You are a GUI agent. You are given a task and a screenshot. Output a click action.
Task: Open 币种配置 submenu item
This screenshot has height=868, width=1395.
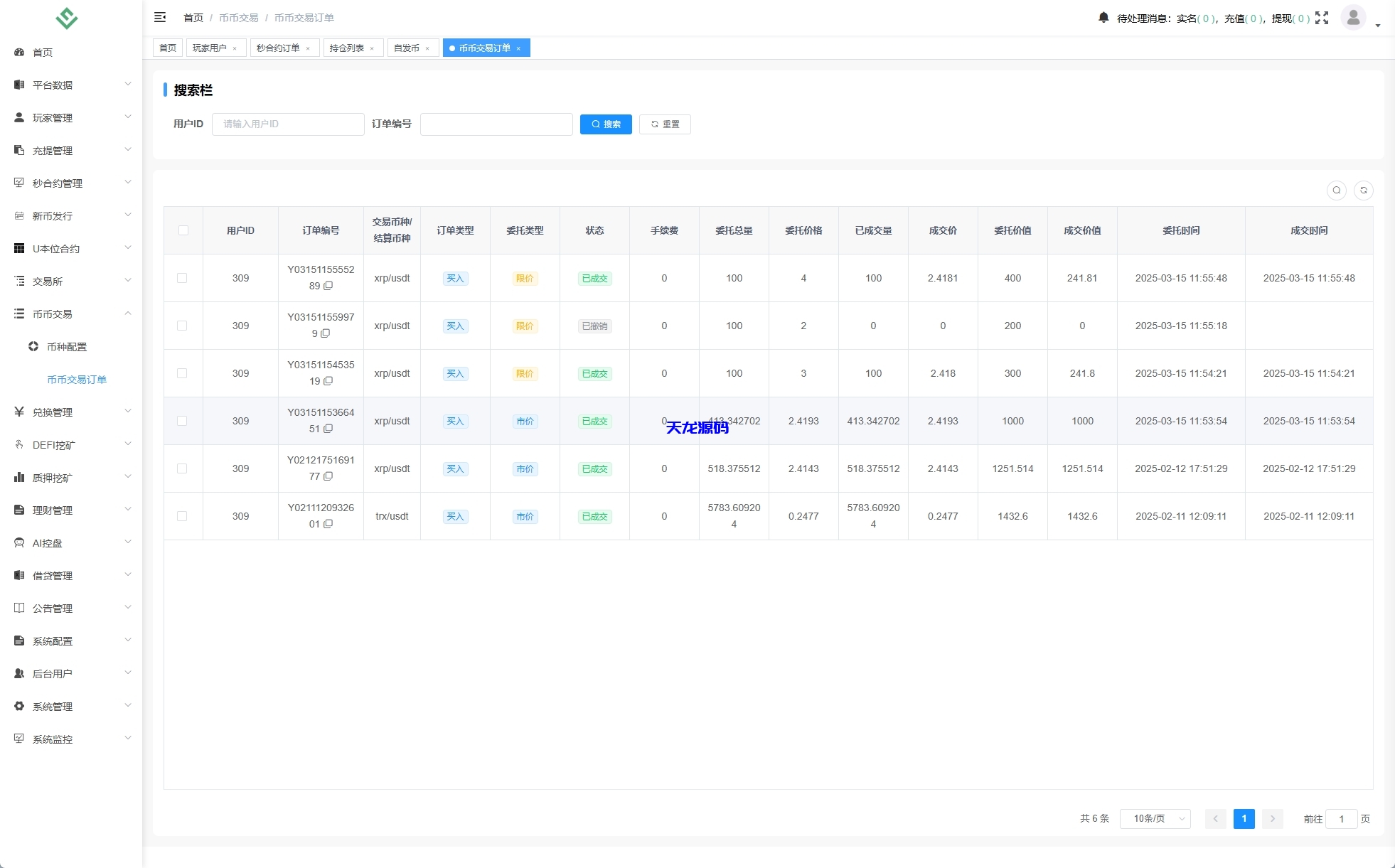pyautogui.click(x=67, y=347)
